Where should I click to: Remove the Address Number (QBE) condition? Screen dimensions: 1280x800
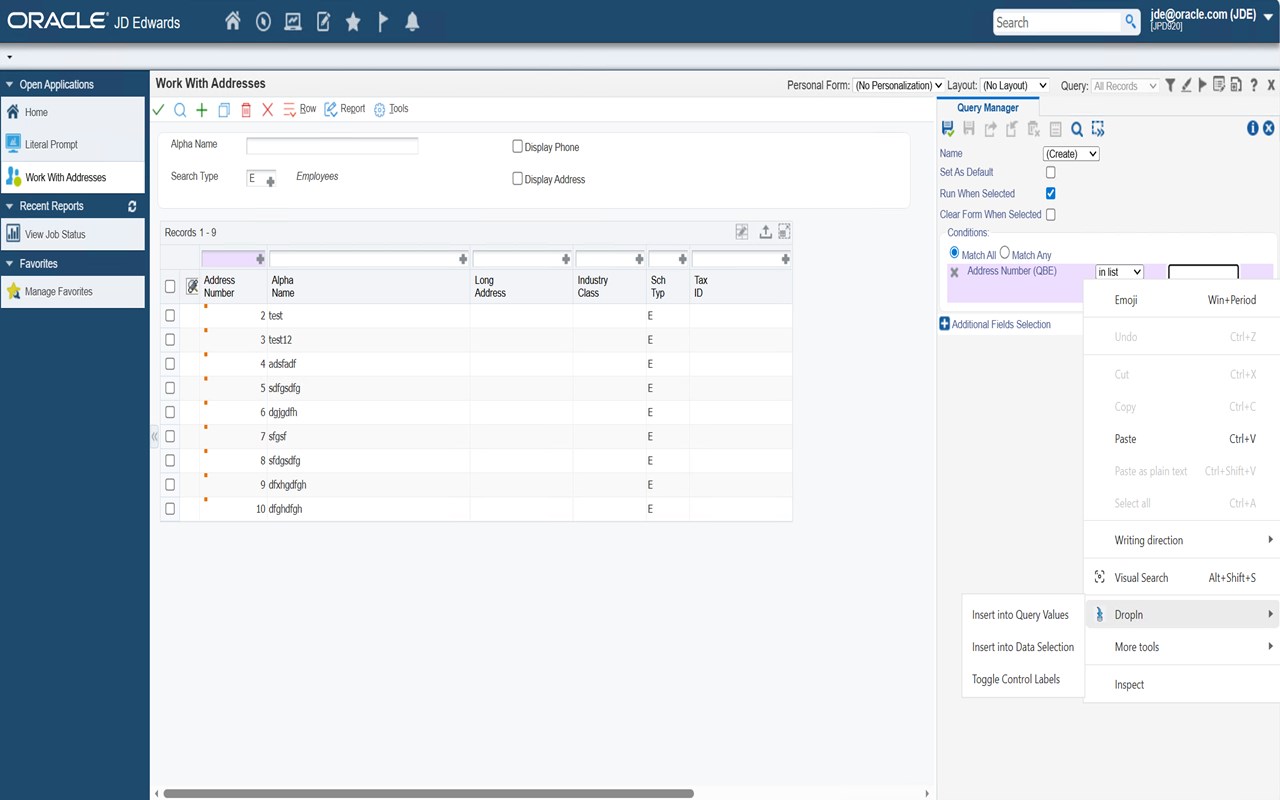tap(954, 272)
